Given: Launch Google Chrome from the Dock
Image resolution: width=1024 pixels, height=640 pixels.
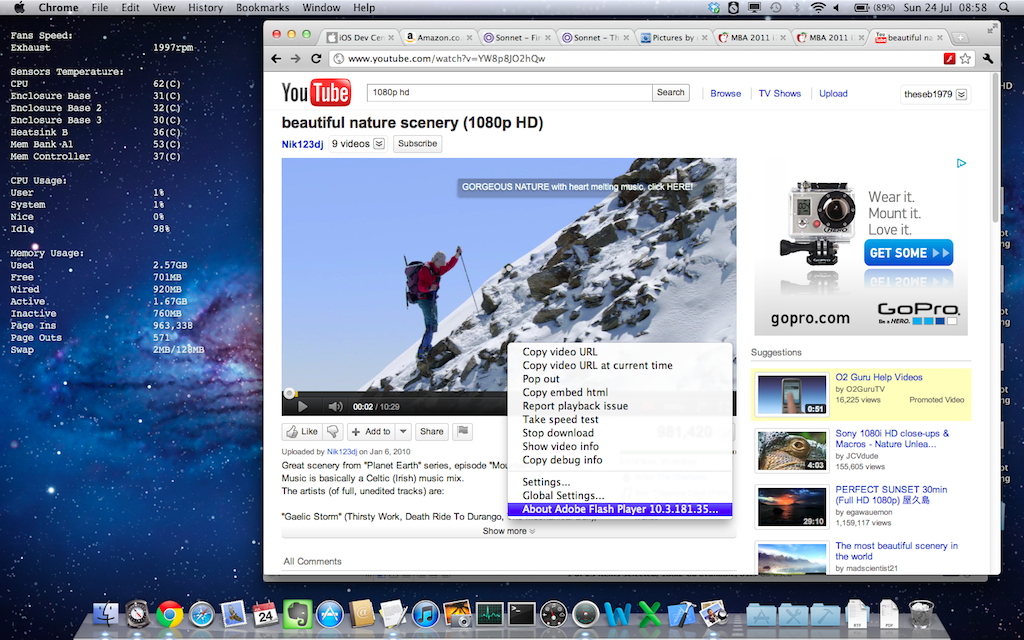Looking at the screenshot, I should point(169,614).
